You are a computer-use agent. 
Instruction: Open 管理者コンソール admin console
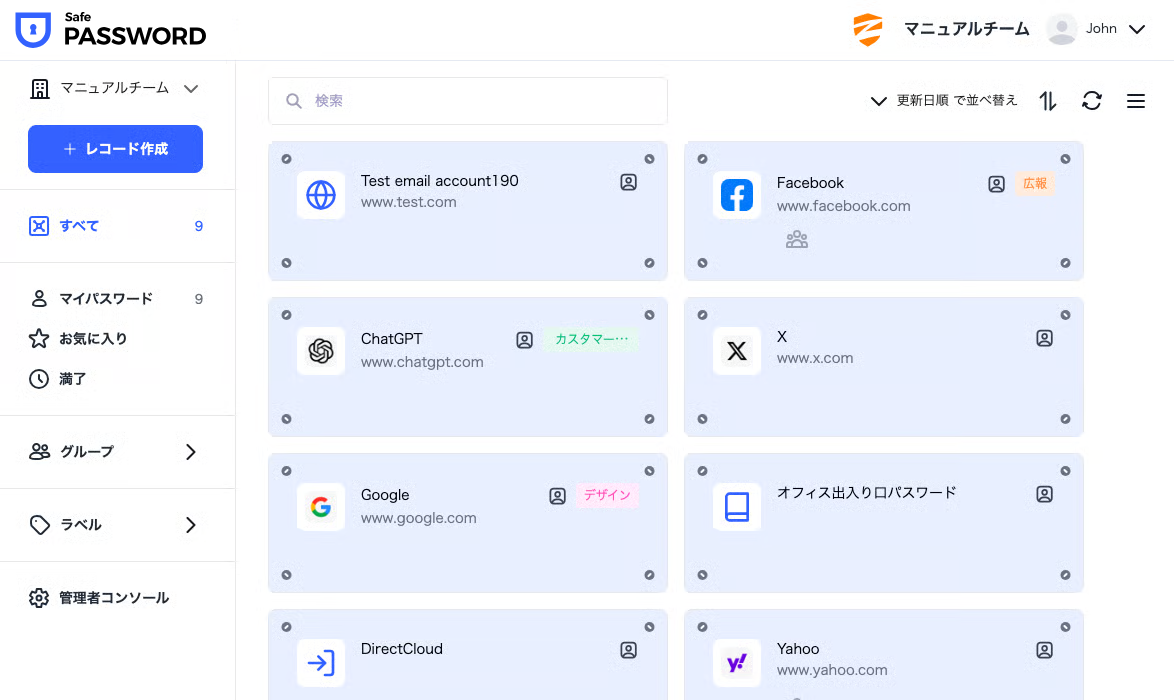pos(113,598)
